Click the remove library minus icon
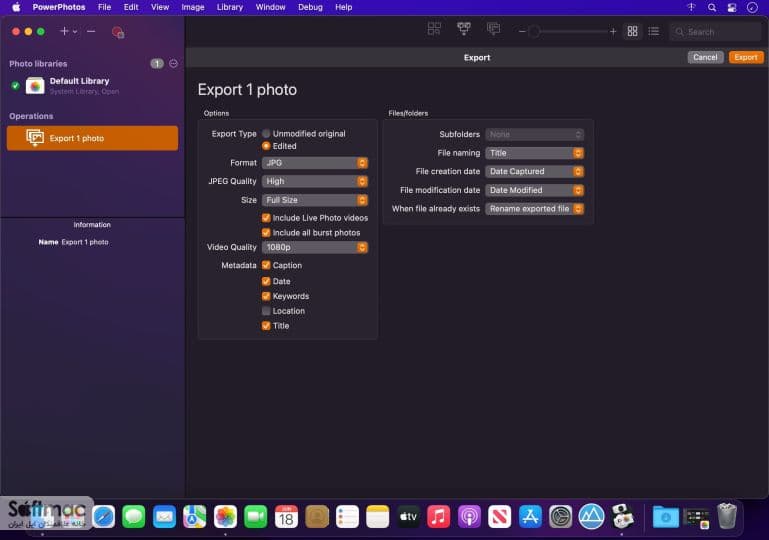 (x=91, y=31)
